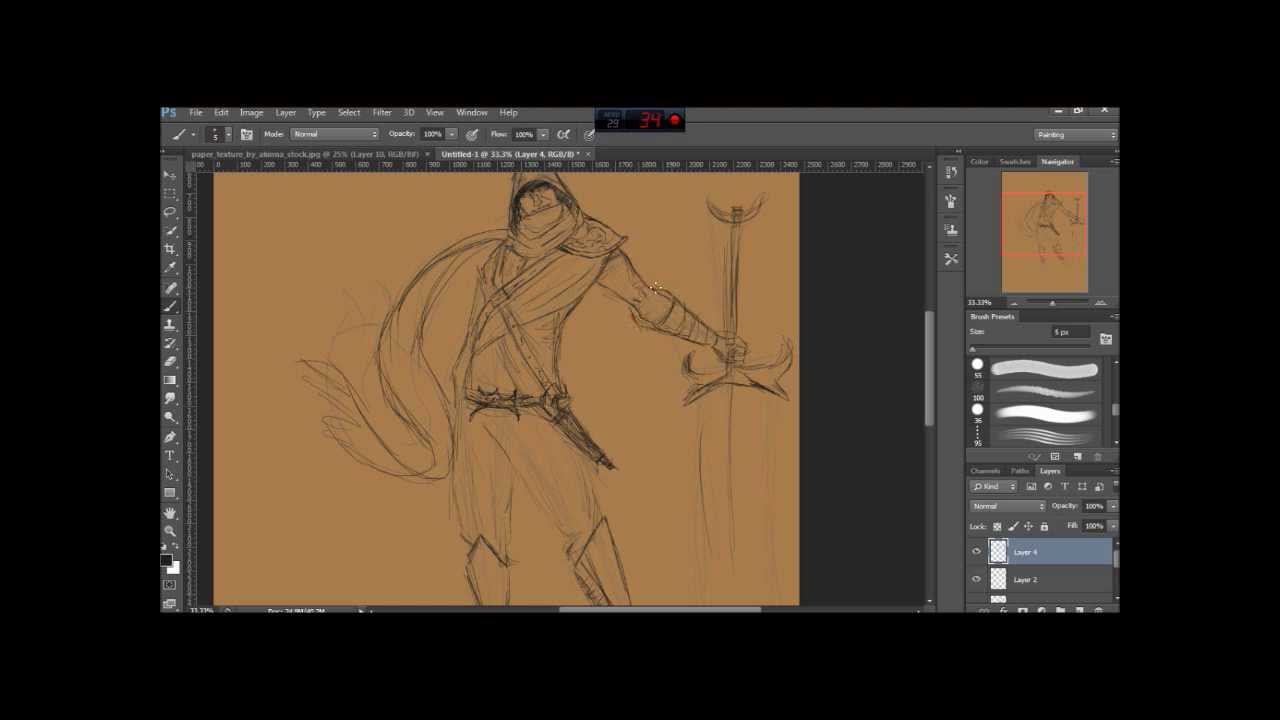Viewport: 1280px width, 720px height.
Task: Select the Eraser tool
Action: [x=170, y=362]
